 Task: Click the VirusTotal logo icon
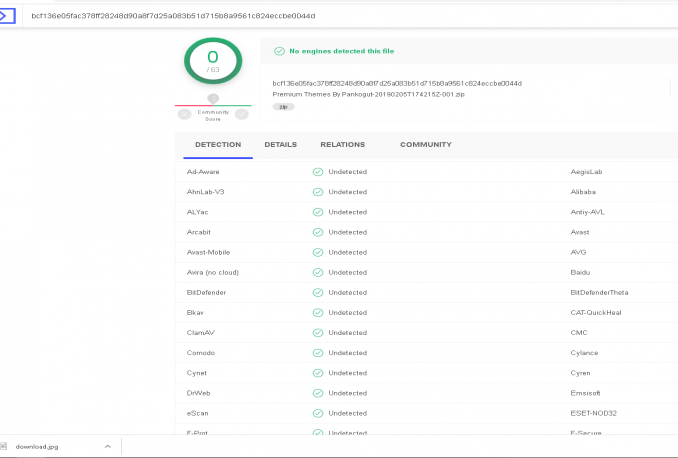click(x=10, y=16)
